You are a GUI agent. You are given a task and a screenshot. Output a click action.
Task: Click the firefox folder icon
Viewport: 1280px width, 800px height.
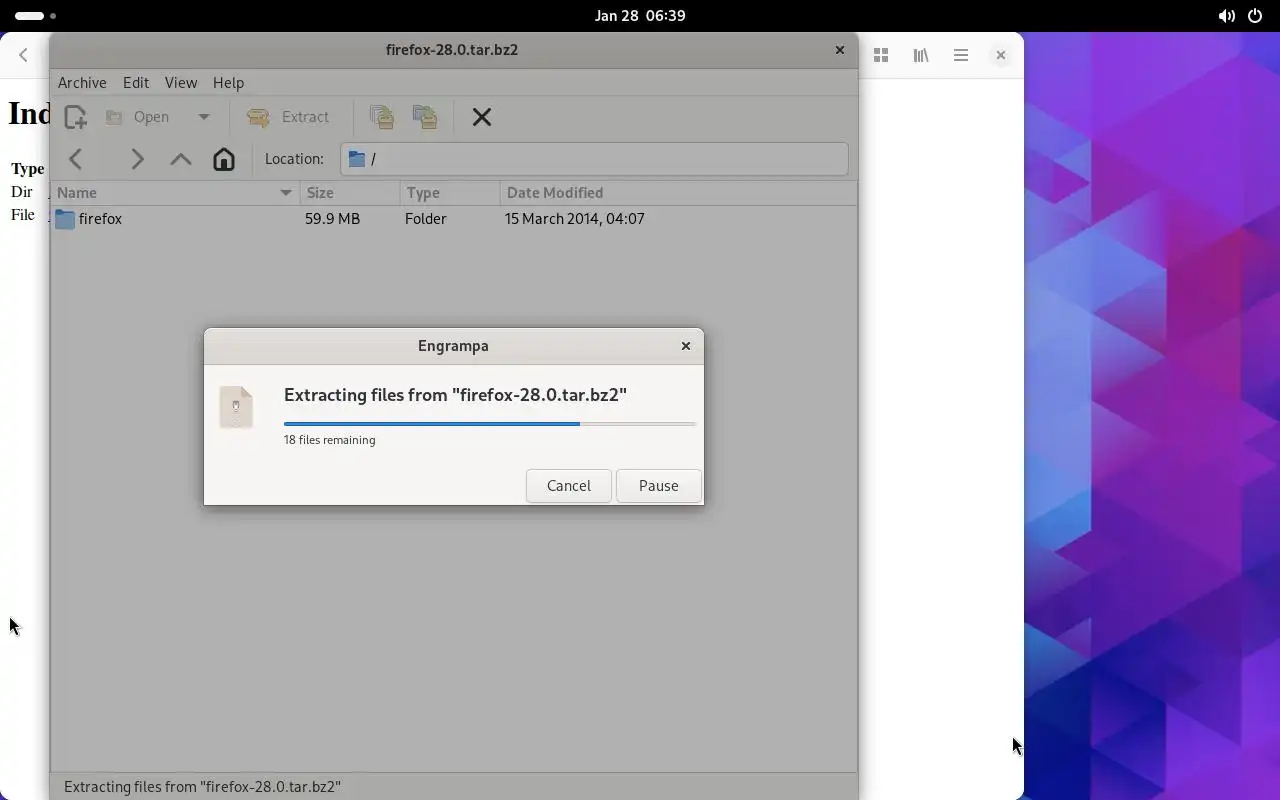click(65, 219)
